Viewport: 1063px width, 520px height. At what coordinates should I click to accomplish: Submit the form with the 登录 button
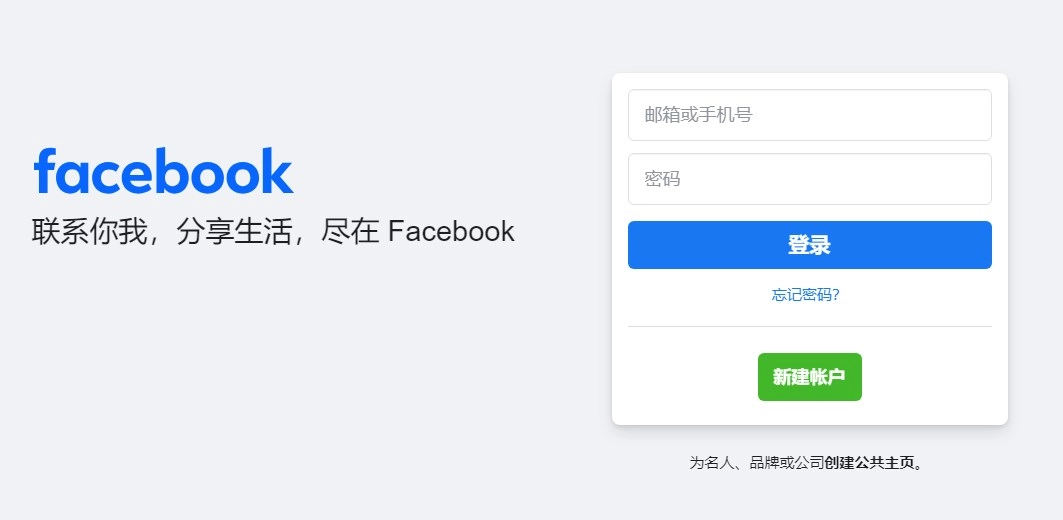pos(809,245)
